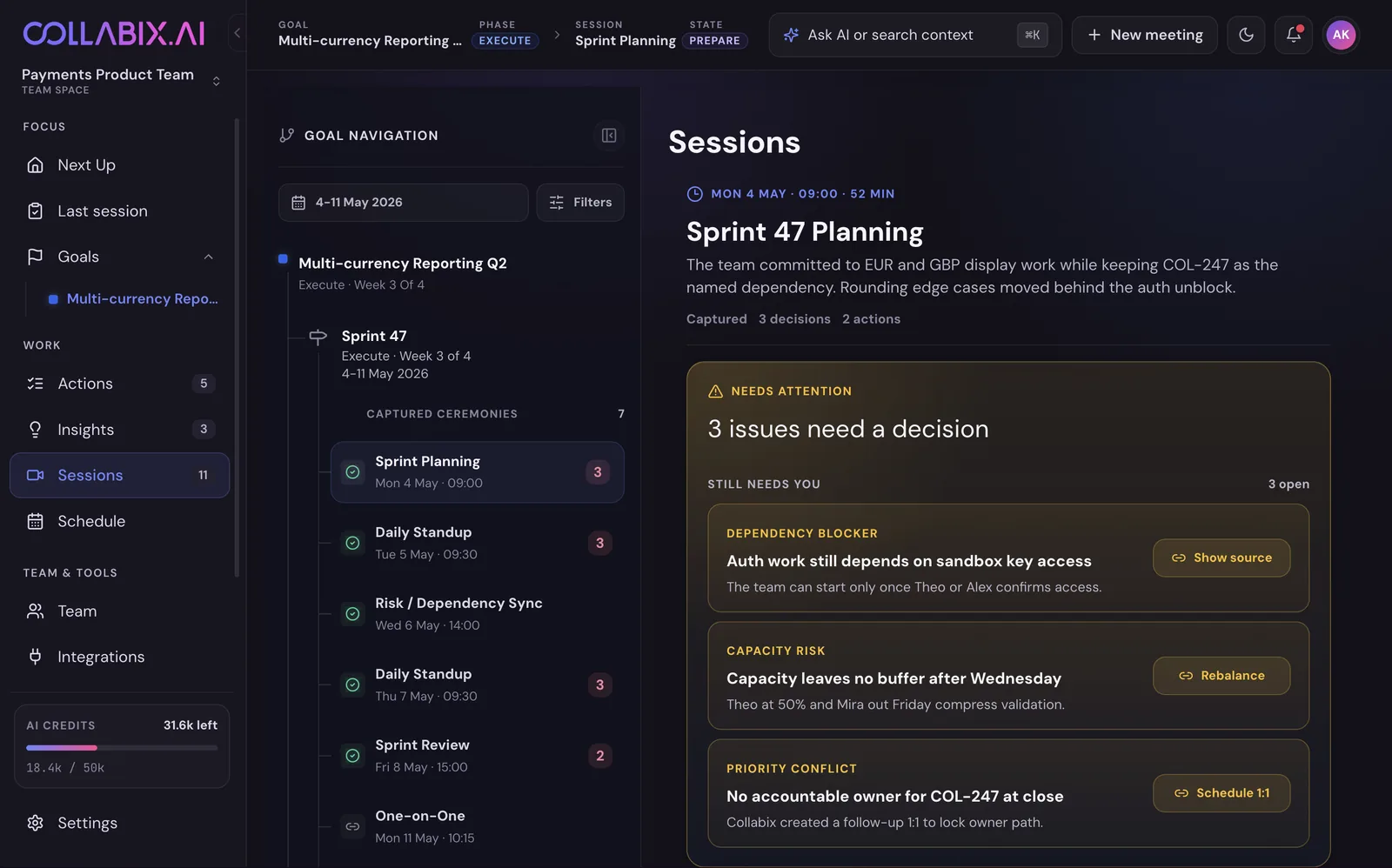The image size is (1392, 868).
Task: Select Risk / Dependency Sync ceremony
Action: pos(477,614)
